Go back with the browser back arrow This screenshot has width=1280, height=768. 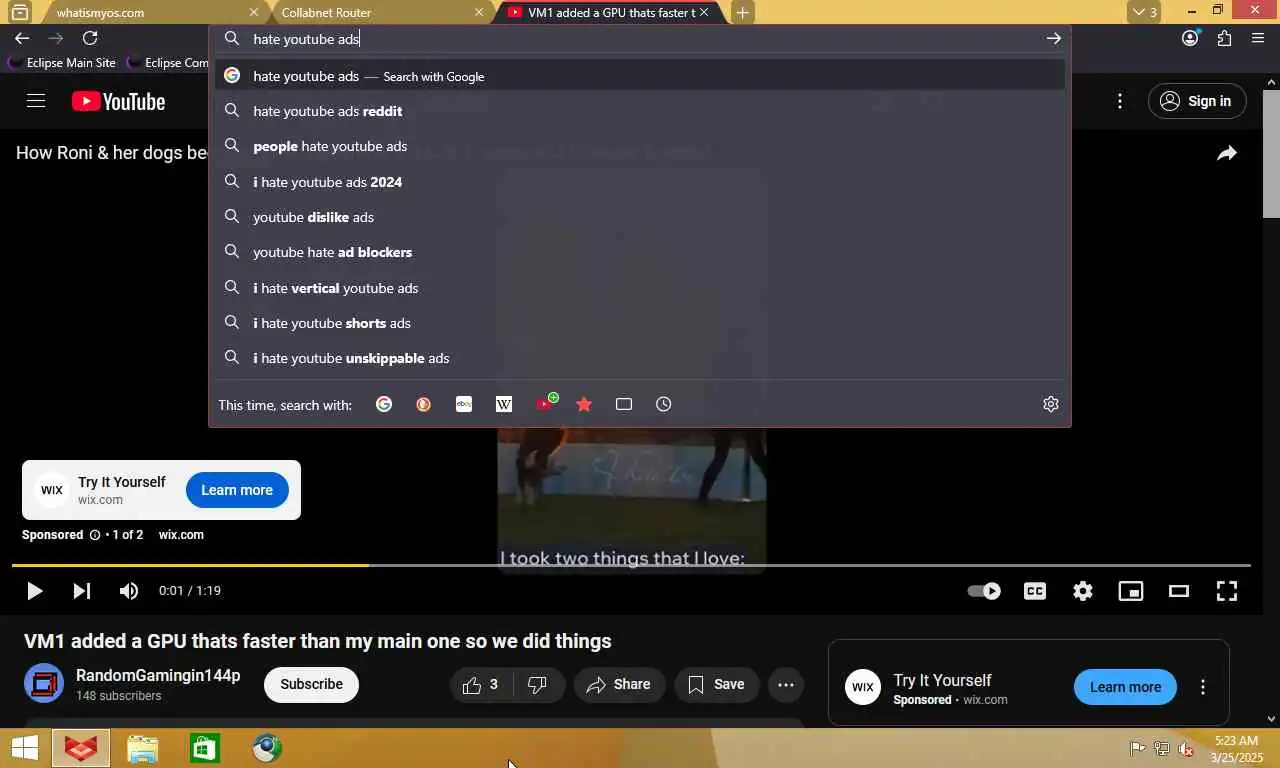pos(22,38)
